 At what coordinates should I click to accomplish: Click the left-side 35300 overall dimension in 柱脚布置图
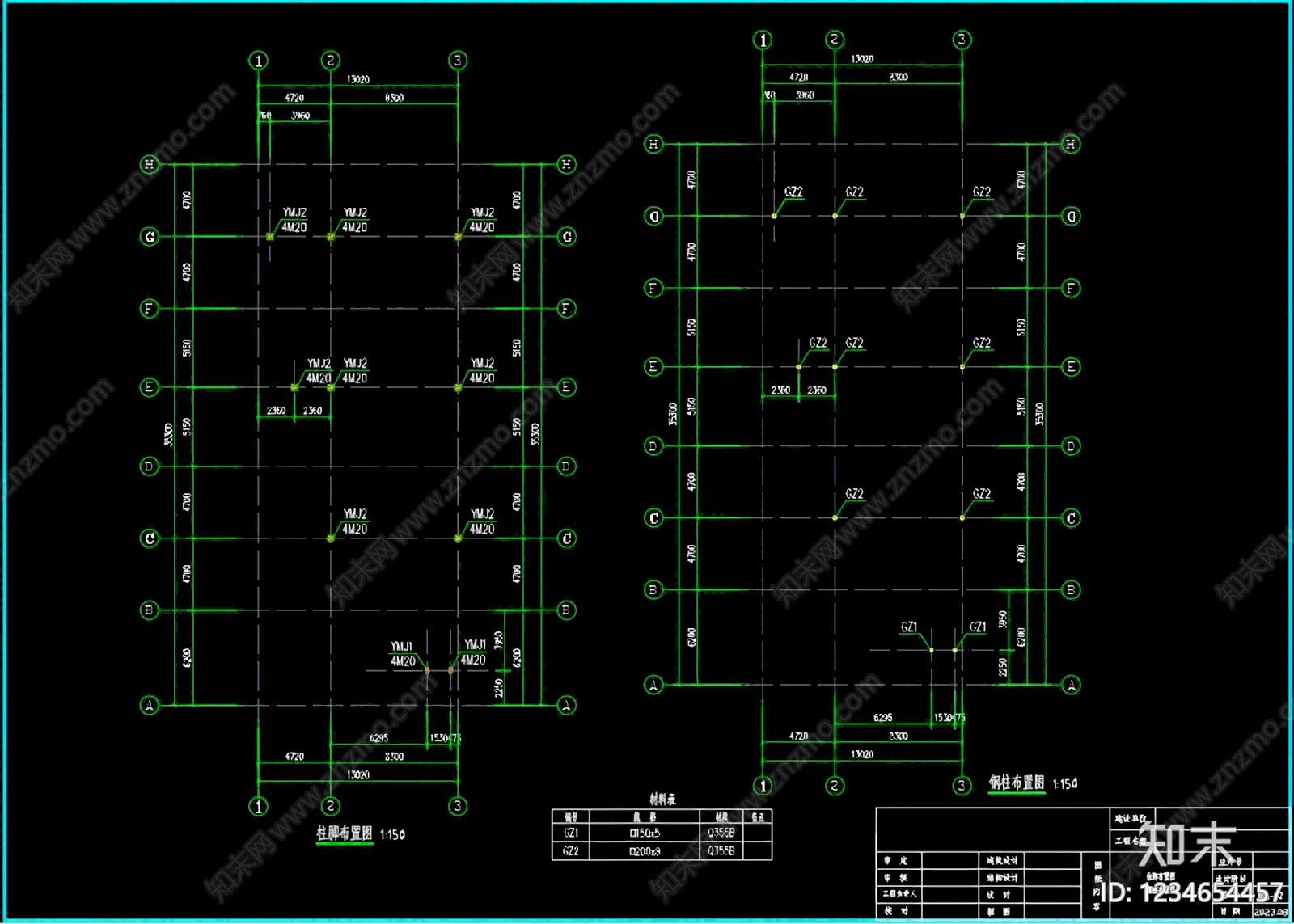169,435
